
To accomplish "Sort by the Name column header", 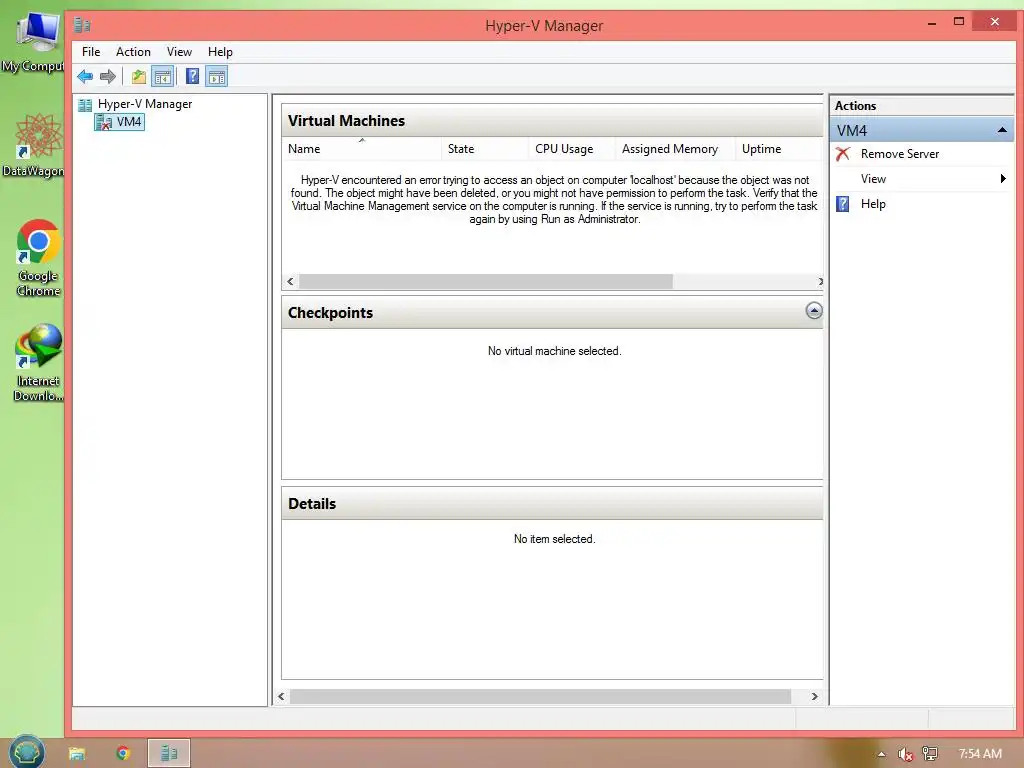I will (361, 149).
